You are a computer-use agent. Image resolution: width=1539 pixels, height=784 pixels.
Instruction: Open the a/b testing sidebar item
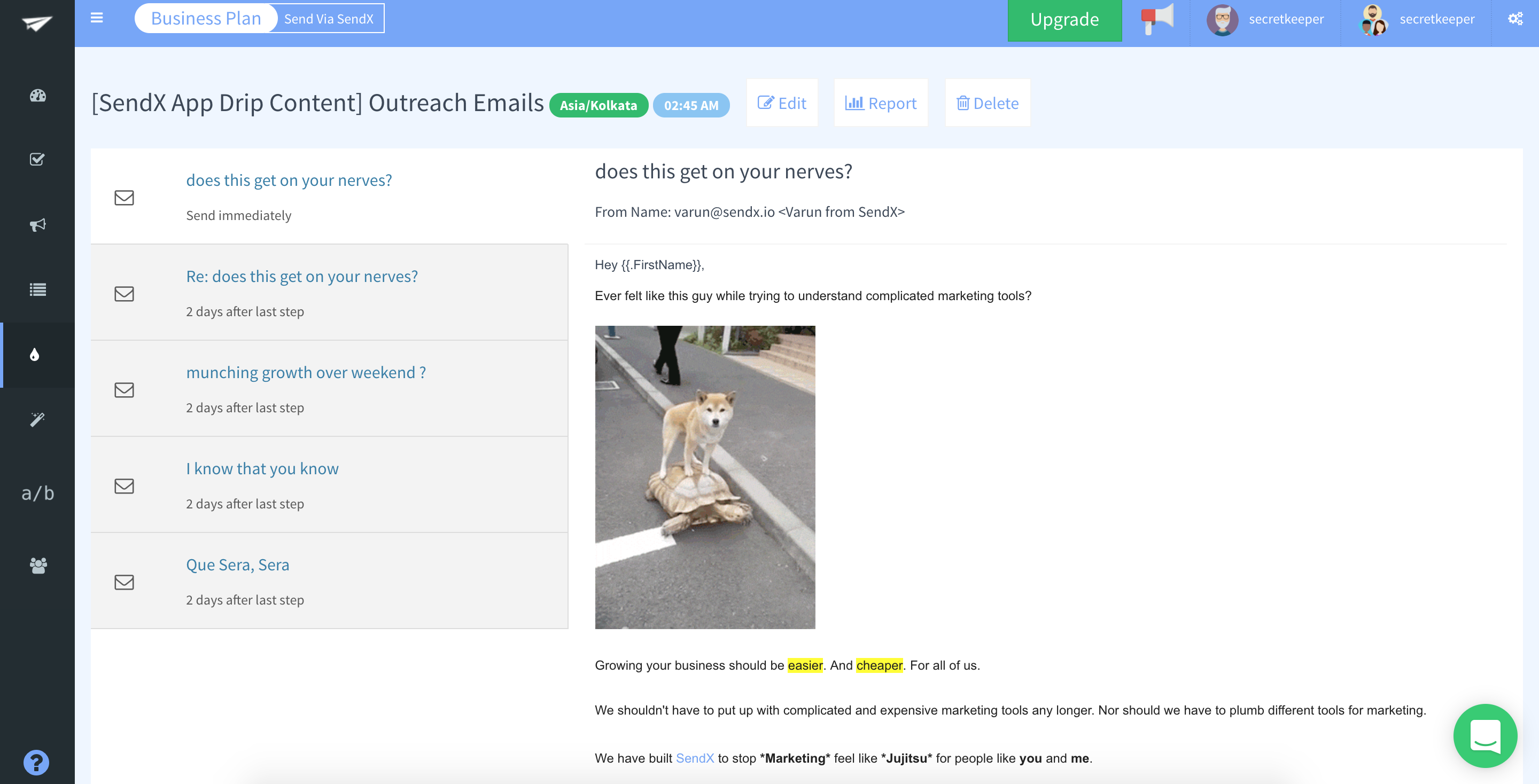click(37, 493)
